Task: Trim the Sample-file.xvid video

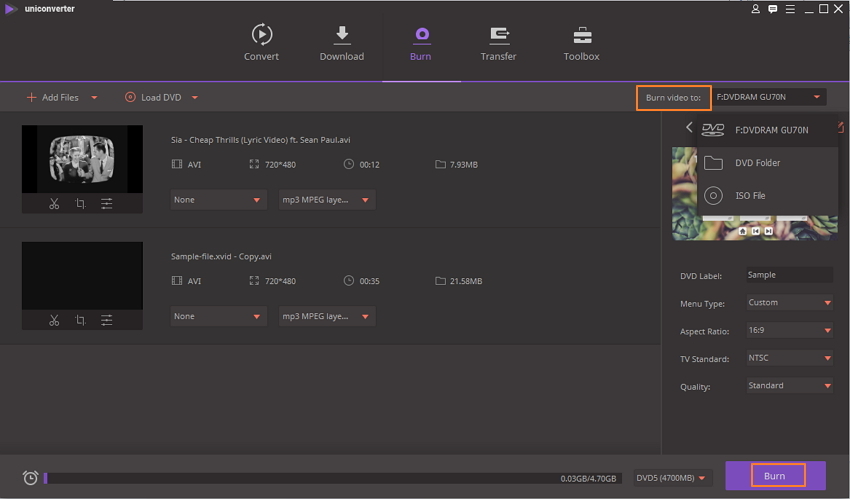Action: tap(54, 320)
